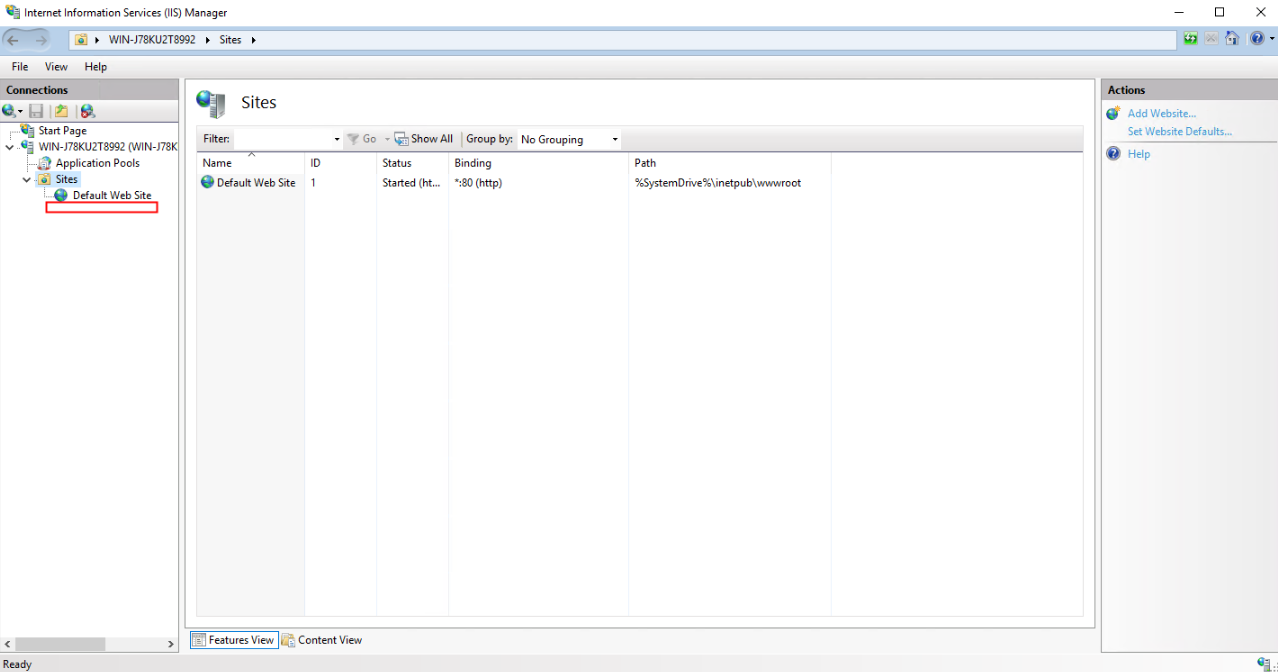This screenshot has width=1278, height=672.
Task: Click the *:80 (http) binding cell
Action: 478,183
